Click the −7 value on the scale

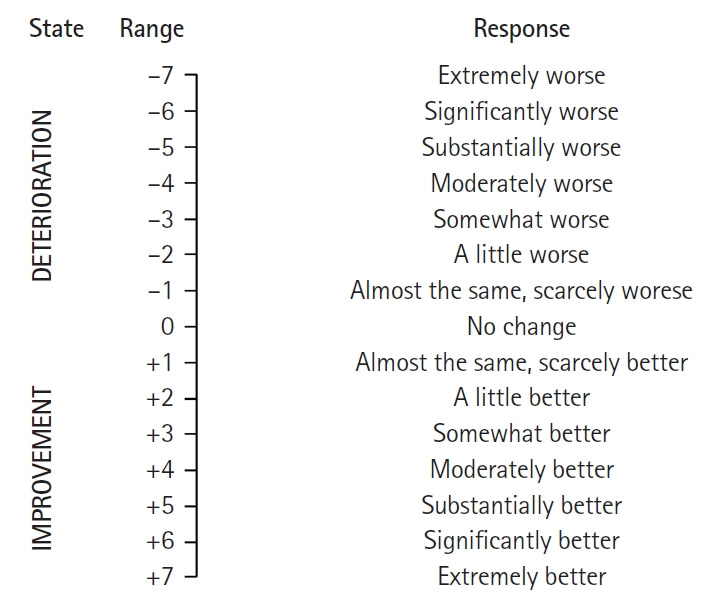(x=160, y=75)
